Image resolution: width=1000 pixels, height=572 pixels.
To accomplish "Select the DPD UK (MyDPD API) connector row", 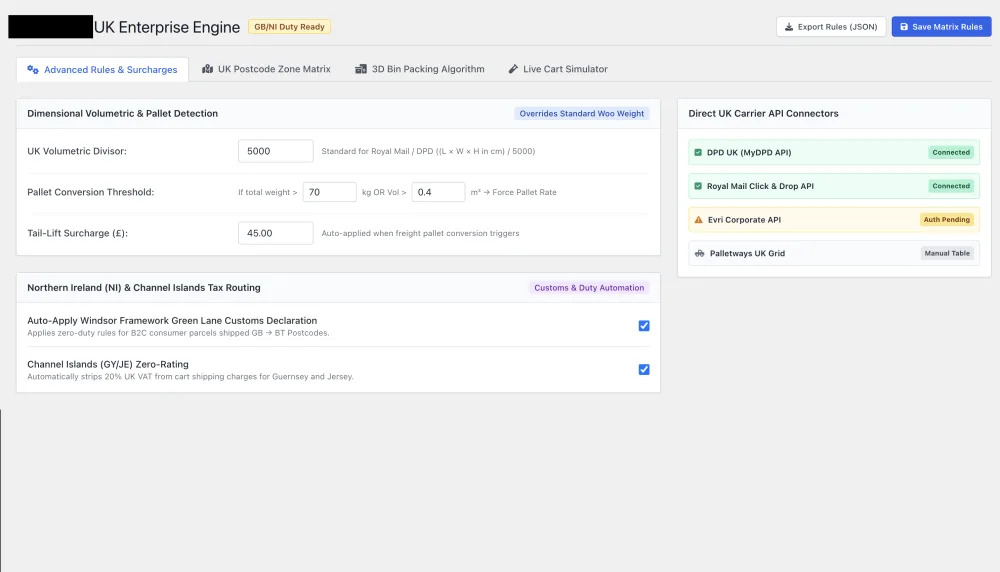I will 834,152.
